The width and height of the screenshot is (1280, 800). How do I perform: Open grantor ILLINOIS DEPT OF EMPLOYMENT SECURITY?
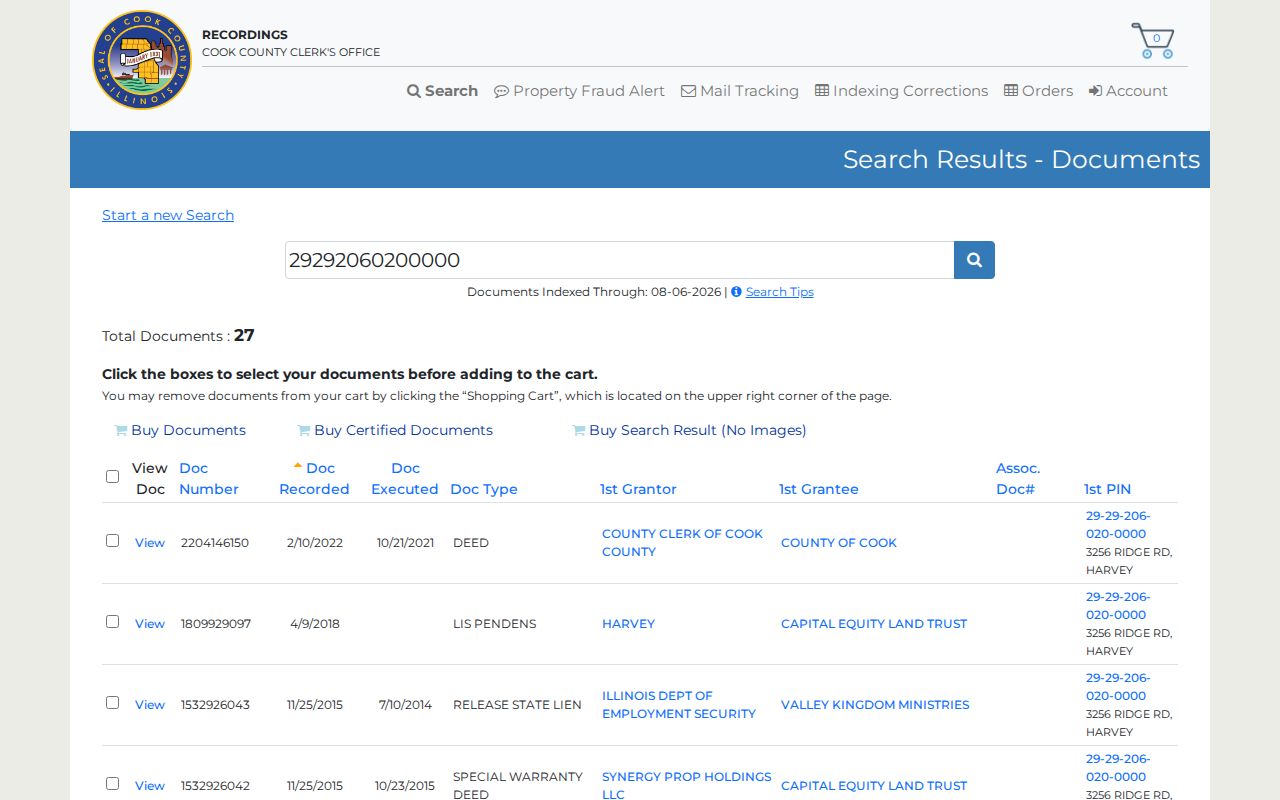click(679, 705)
